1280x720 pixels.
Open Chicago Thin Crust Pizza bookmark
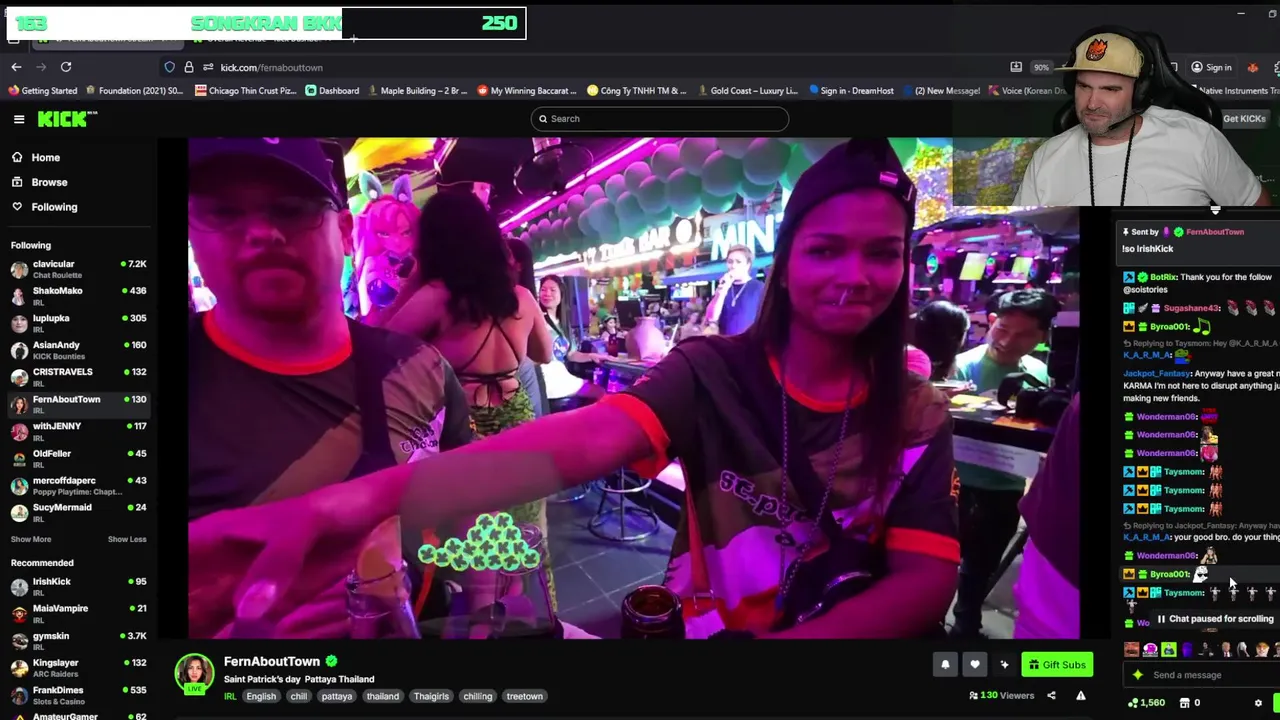[x=246, y=91]
